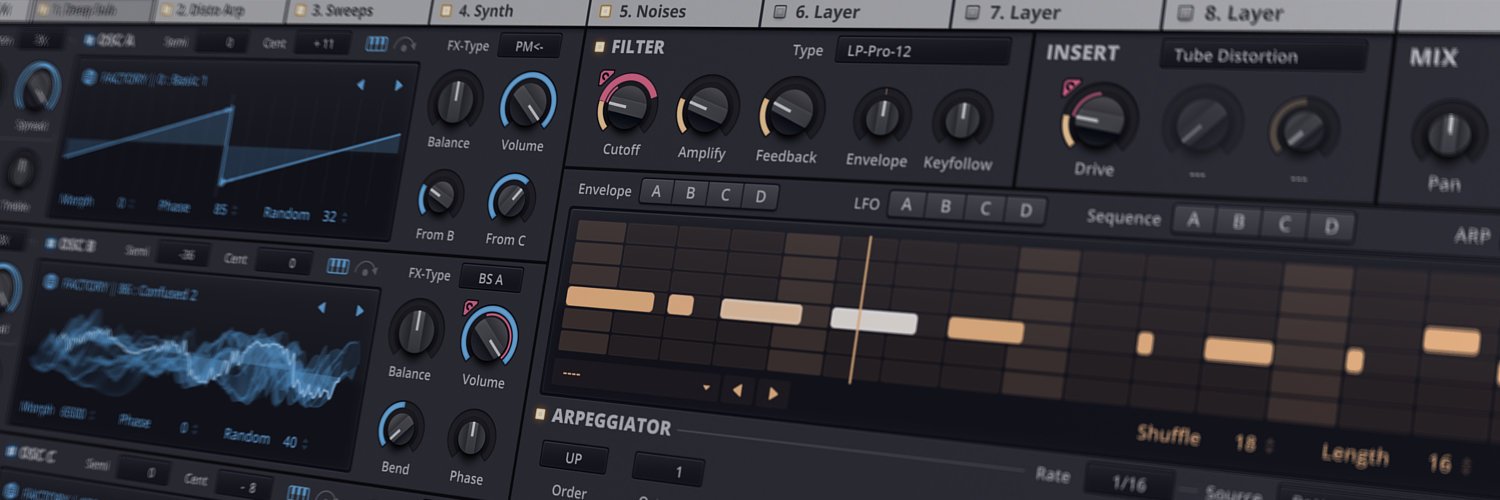Select Sequence C button
The image size is (1500, 500).
click(x=1284, y=224)
